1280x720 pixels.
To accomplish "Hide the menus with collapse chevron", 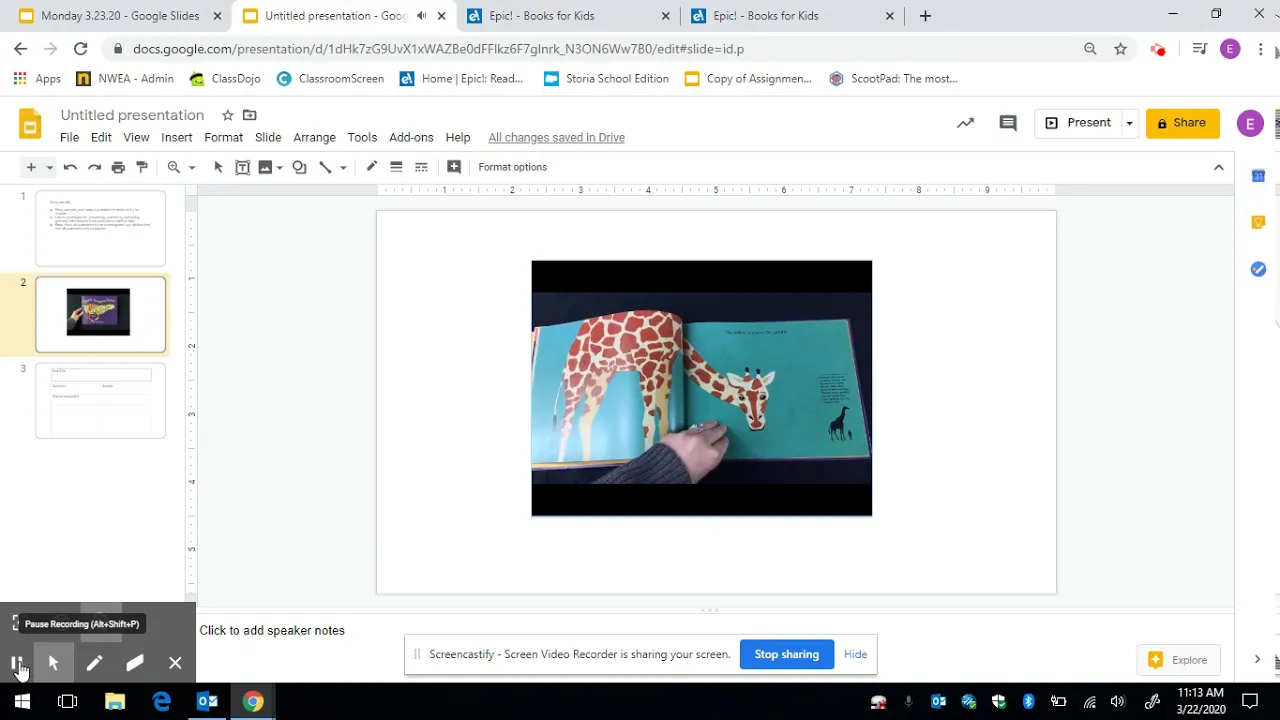I will (x=1218, y=167).
